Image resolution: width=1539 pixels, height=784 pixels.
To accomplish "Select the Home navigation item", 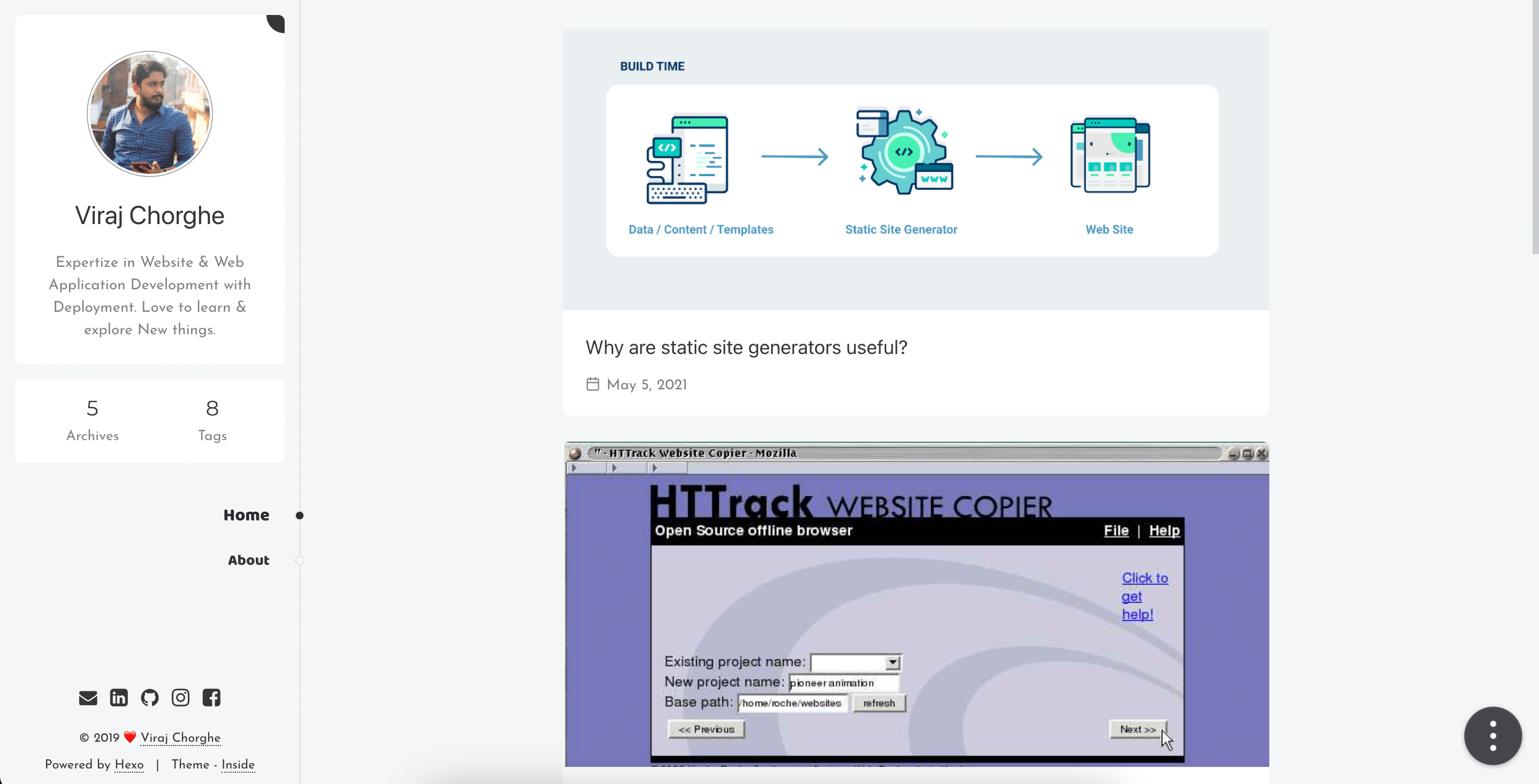I will click(246, 514).
